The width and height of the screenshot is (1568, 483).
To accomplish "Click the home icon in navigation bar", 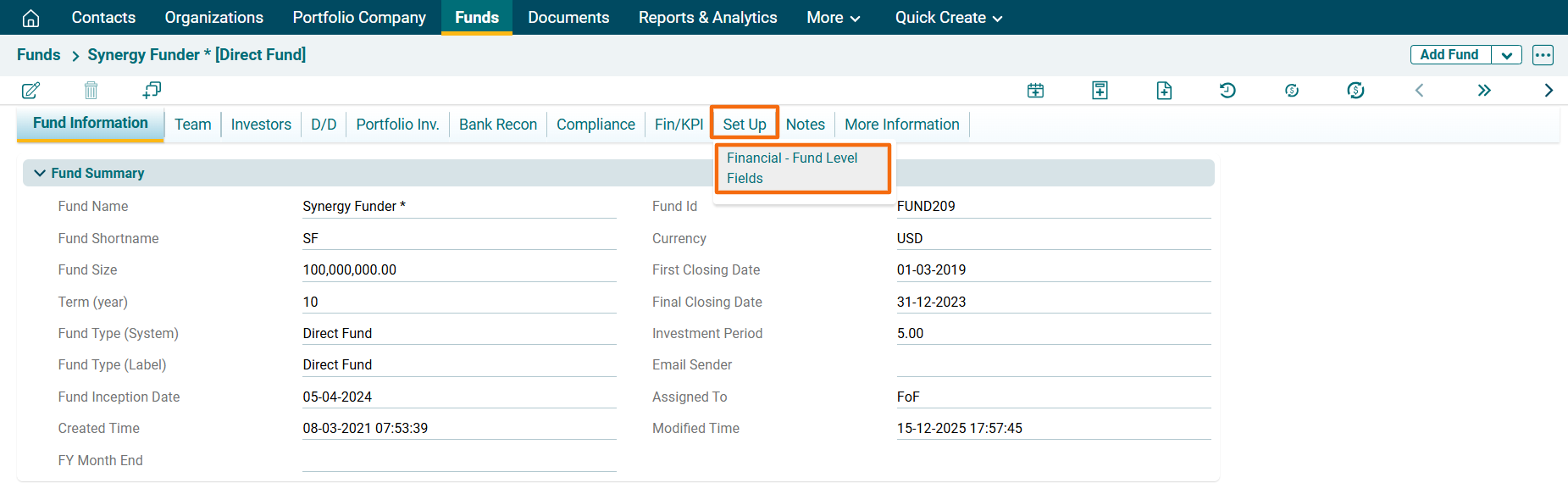I will [30, 18].
